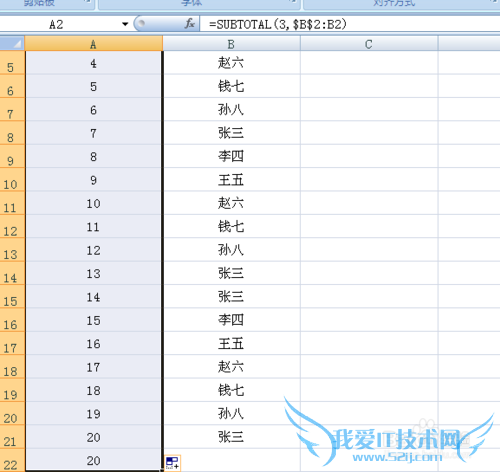Click cell A9 containing 8
Viewport: 500px width, 472px height.
tap(94, 156)
